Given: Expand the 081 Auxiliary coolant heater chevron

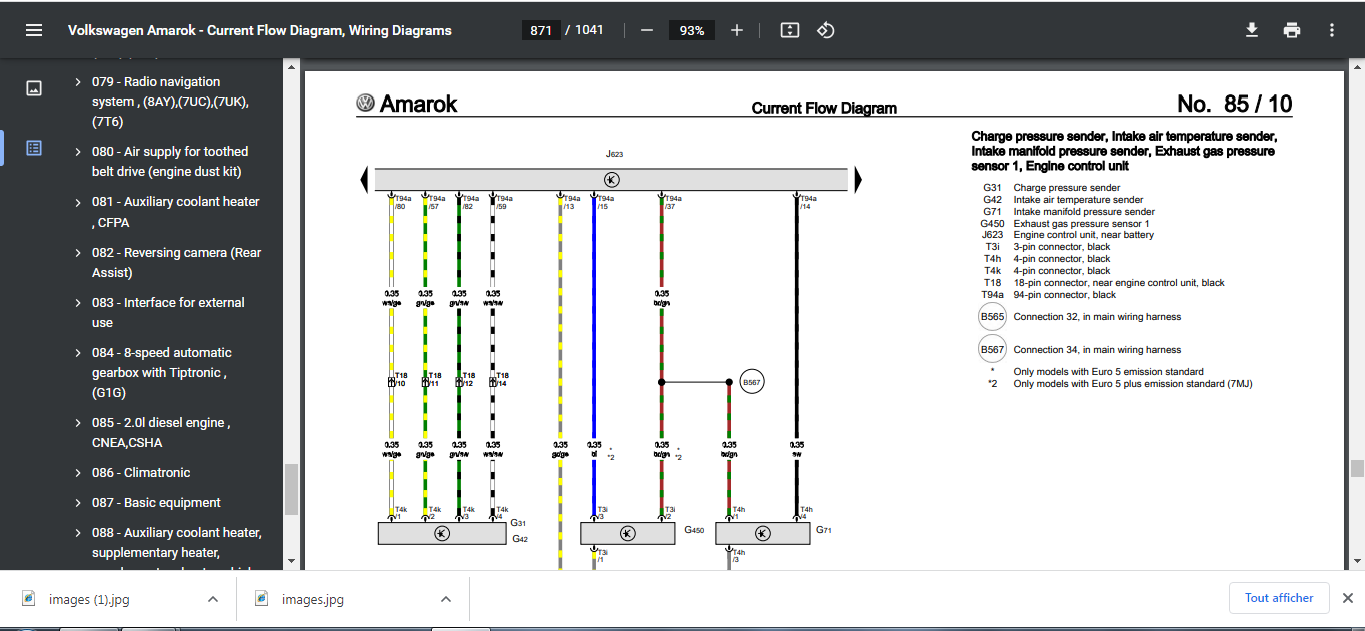Looking at the screenshot, I should [x=78, y=202].
